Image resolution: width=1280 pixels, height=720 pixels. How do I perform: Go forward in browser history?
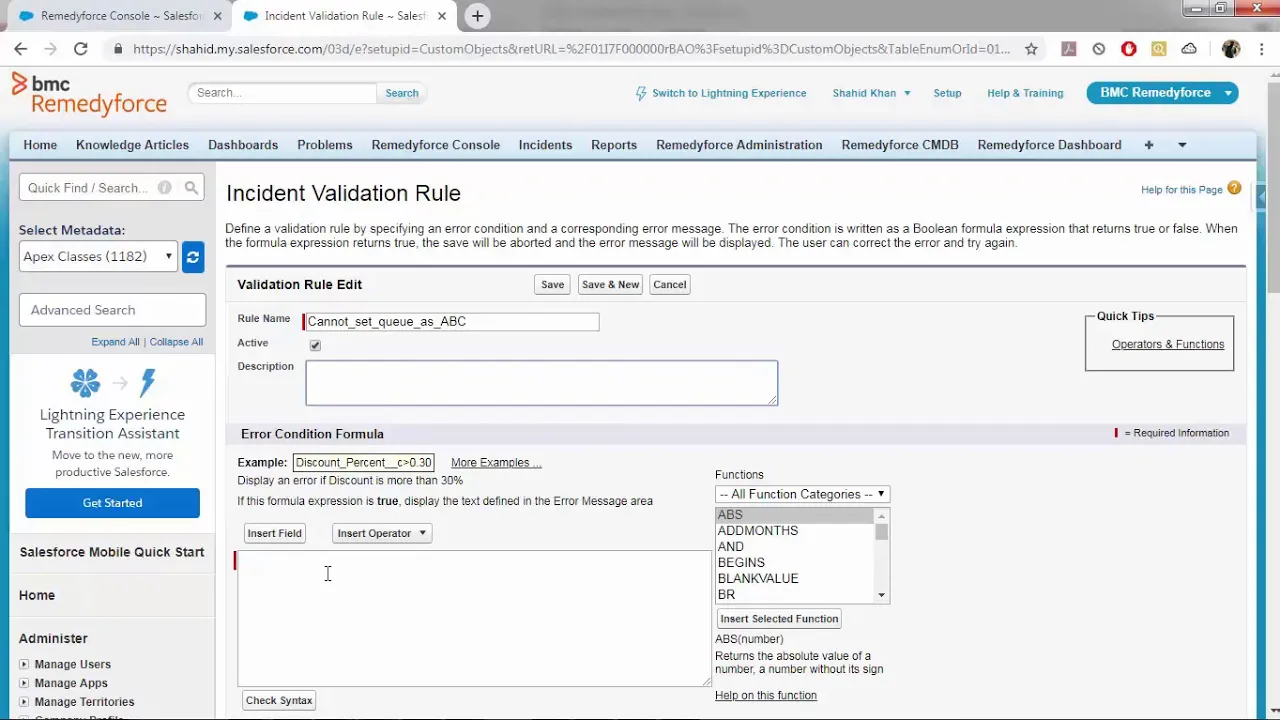click(x=51, y=49)
